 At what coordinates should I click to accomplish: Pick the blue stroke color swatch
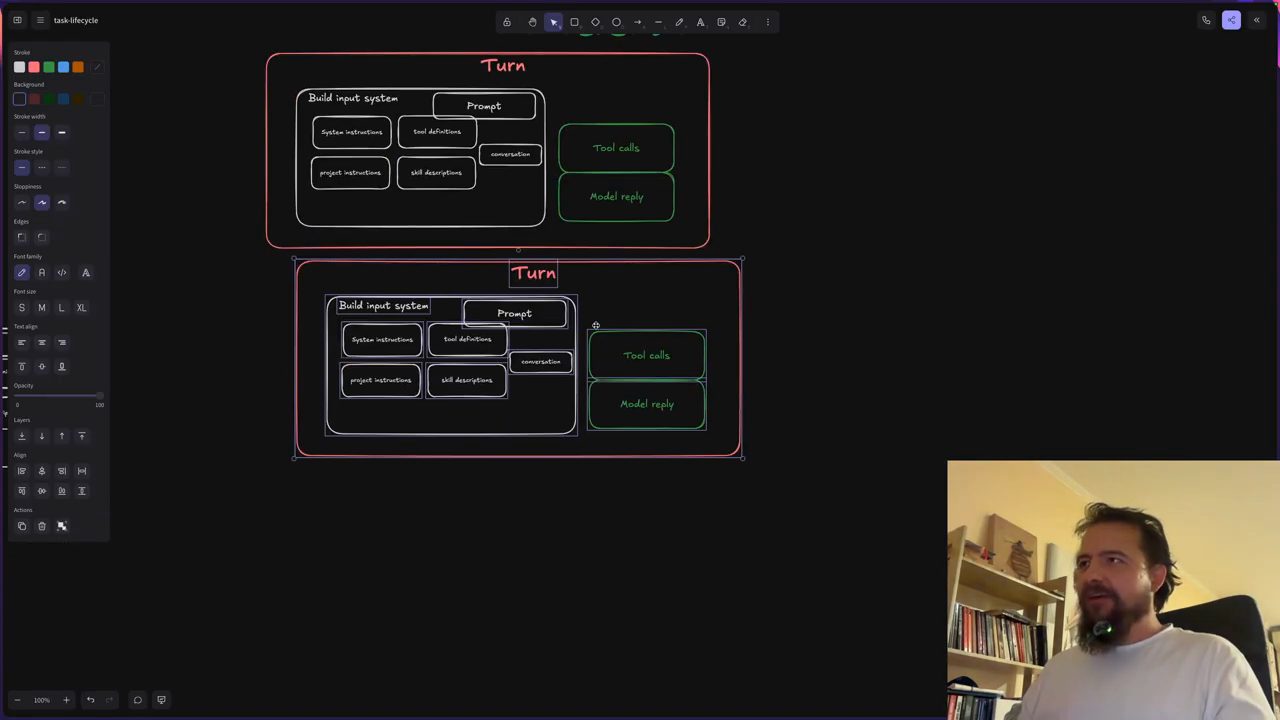[63, 67]
